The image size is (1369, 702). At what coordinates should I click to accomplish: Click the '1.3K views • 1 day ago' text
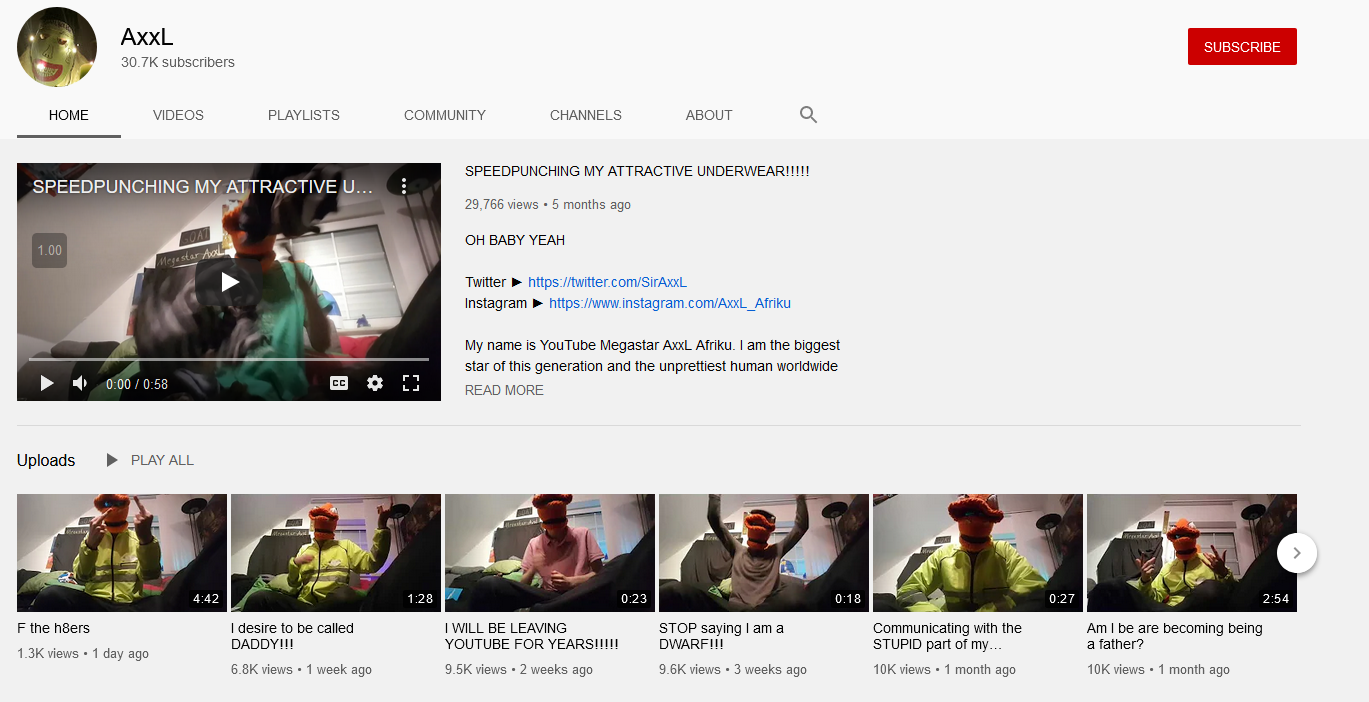click(83, 653)
